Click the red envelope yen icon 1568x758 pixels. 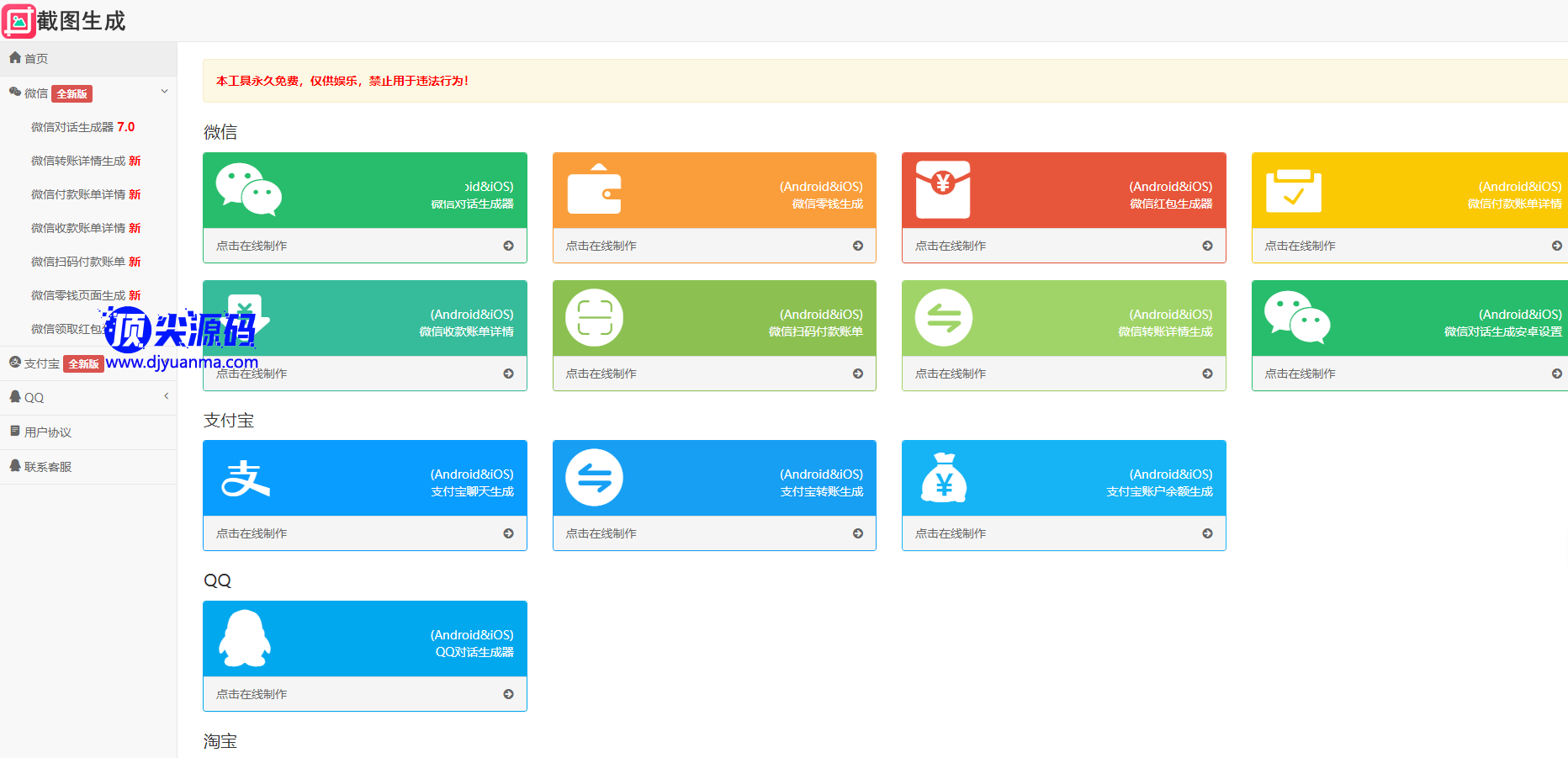943,189
